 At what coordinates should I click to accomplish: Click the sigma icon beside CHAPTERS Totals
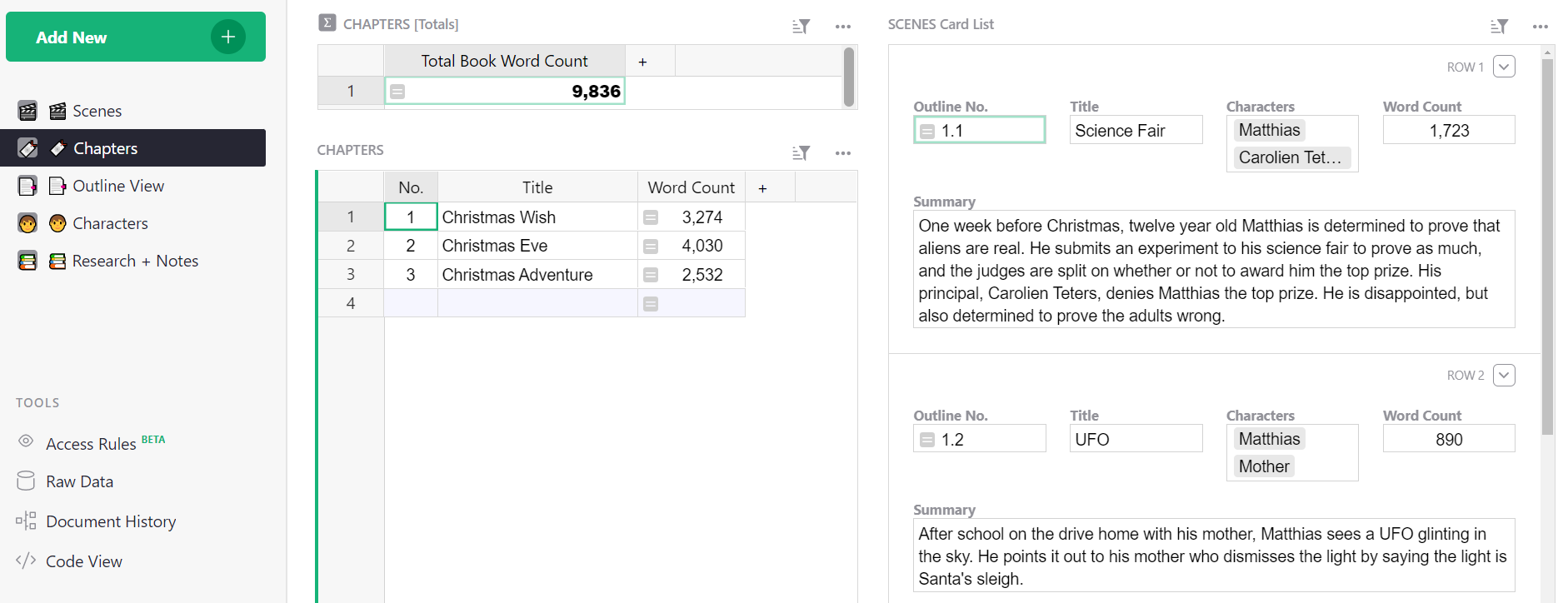327,23
